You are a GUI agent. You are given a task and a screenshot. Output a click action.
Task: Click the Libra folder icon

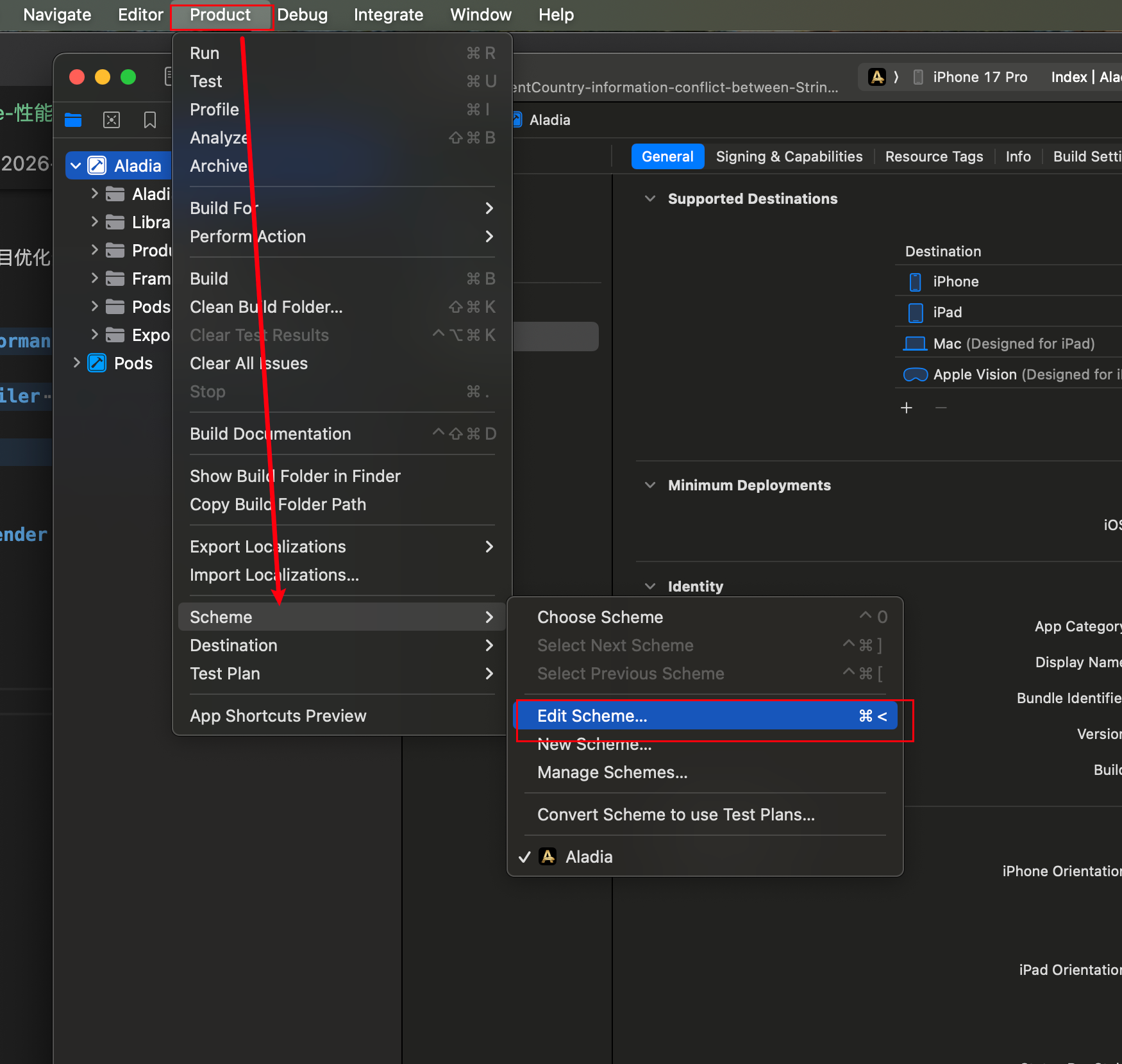tap(115, 222)
